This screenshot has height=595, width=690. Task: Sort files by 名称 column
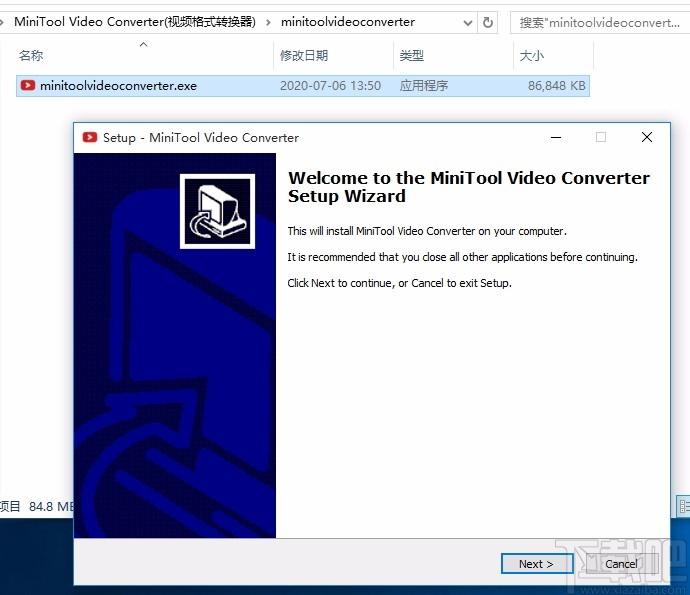point(31,55)
